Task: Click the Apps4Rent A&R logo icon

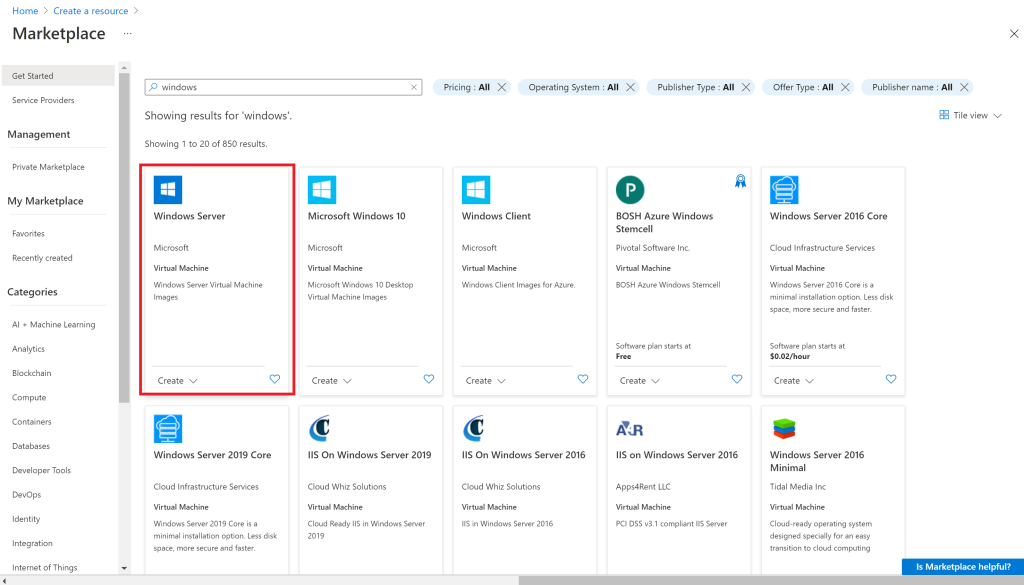Action: pyautogui.click(x=630, y=429)
